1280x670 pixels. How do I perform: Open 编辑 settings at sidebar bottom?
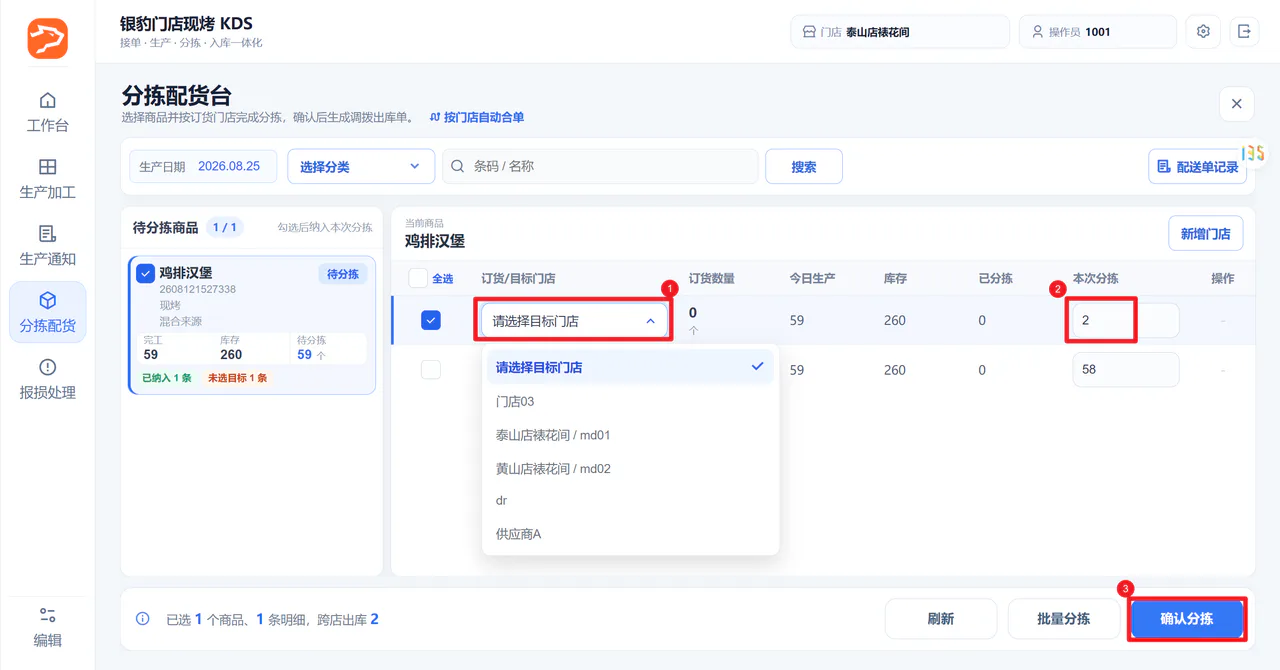pyautogui.click(x=47, y=627)
